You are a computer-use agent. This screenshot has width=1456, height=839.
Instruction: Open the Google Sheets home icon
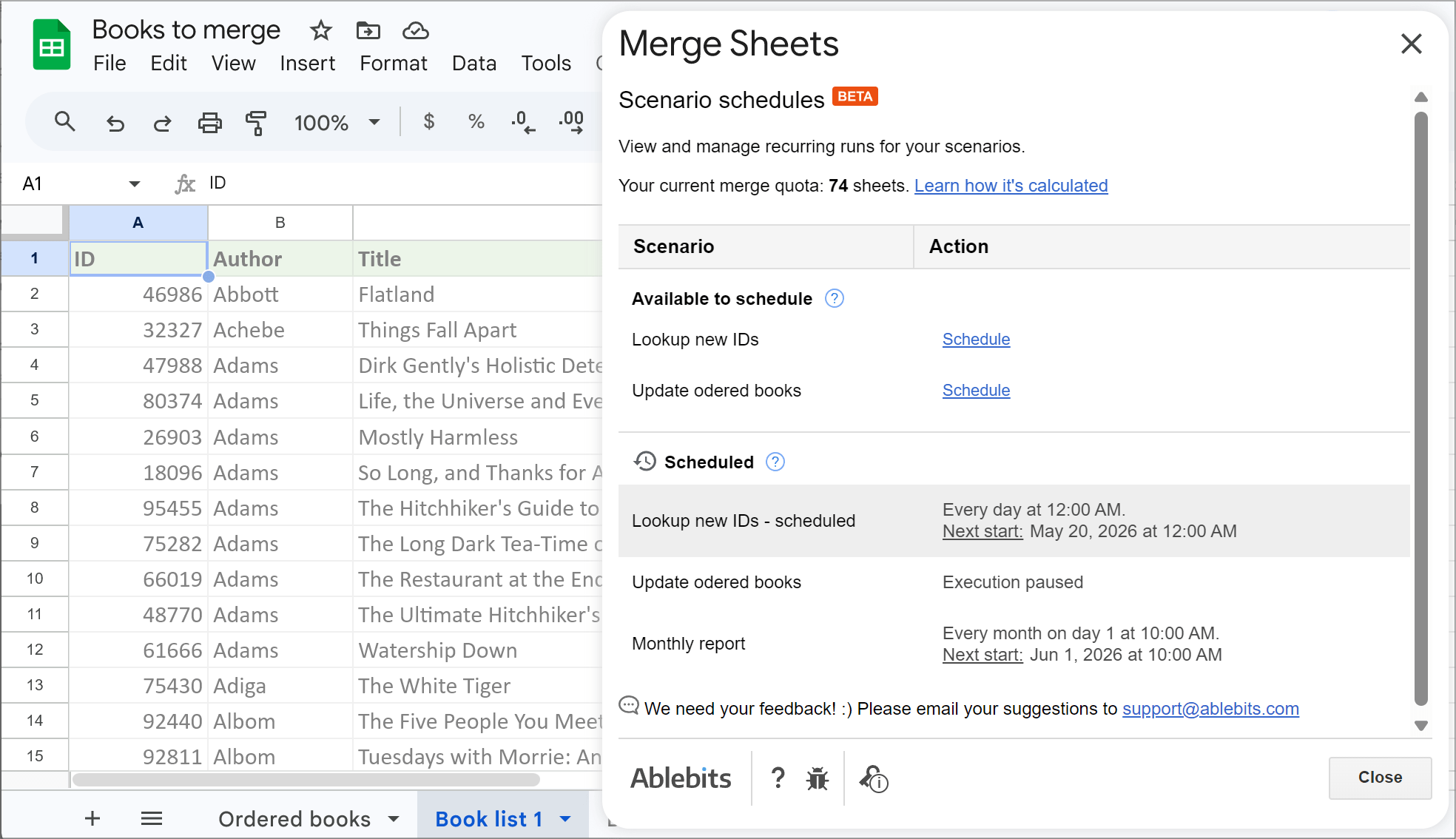click(x=52, y=46)
